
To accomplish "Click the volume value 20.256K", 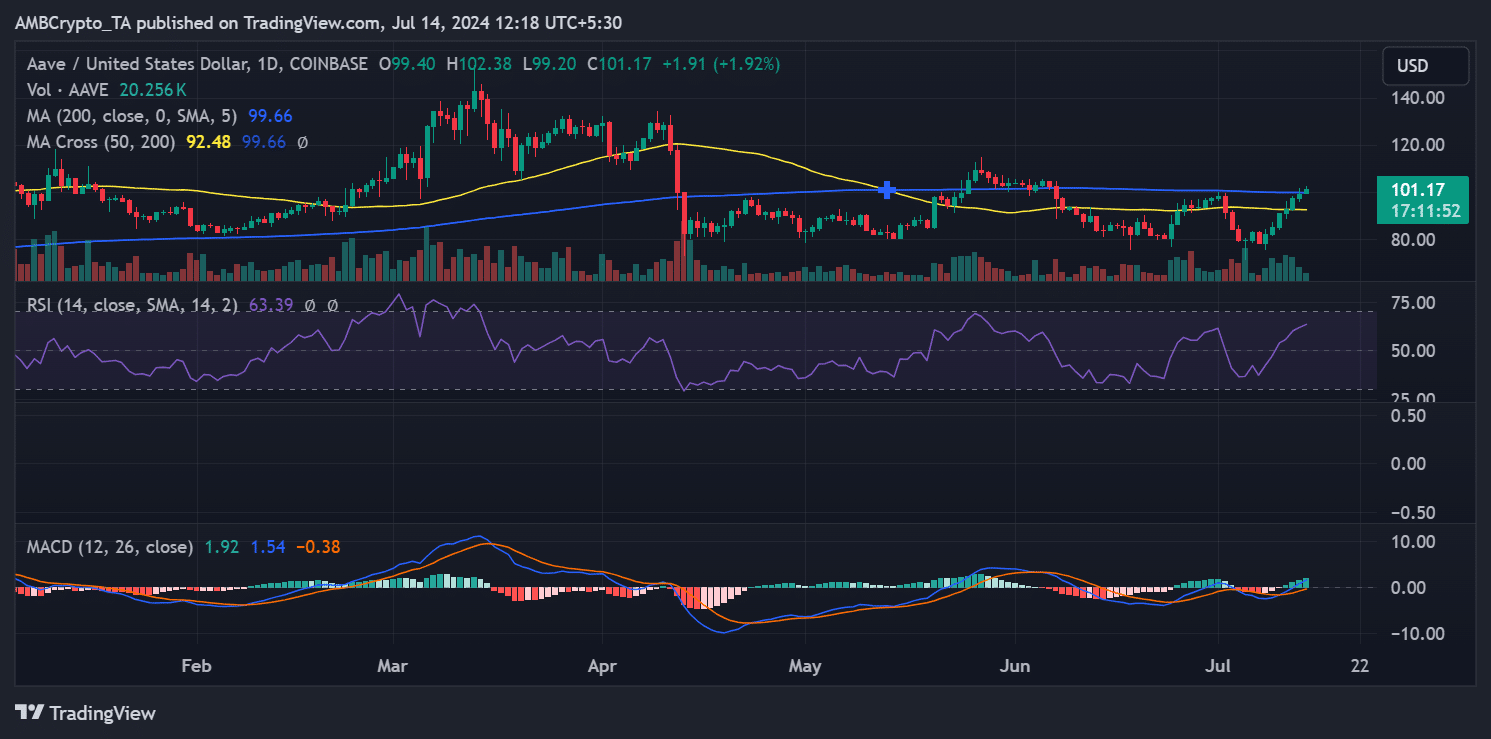I will pyautogui.click(x=151, y=90).
